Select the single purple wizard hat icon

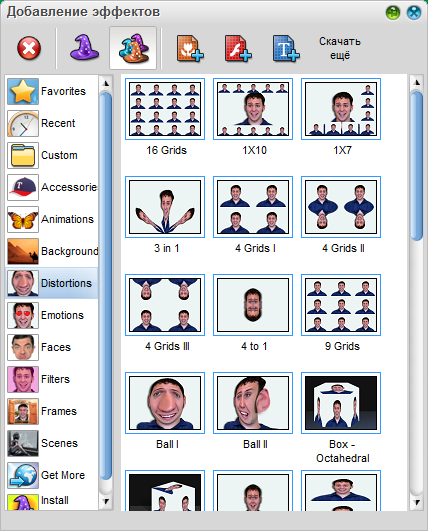point(85,47)
